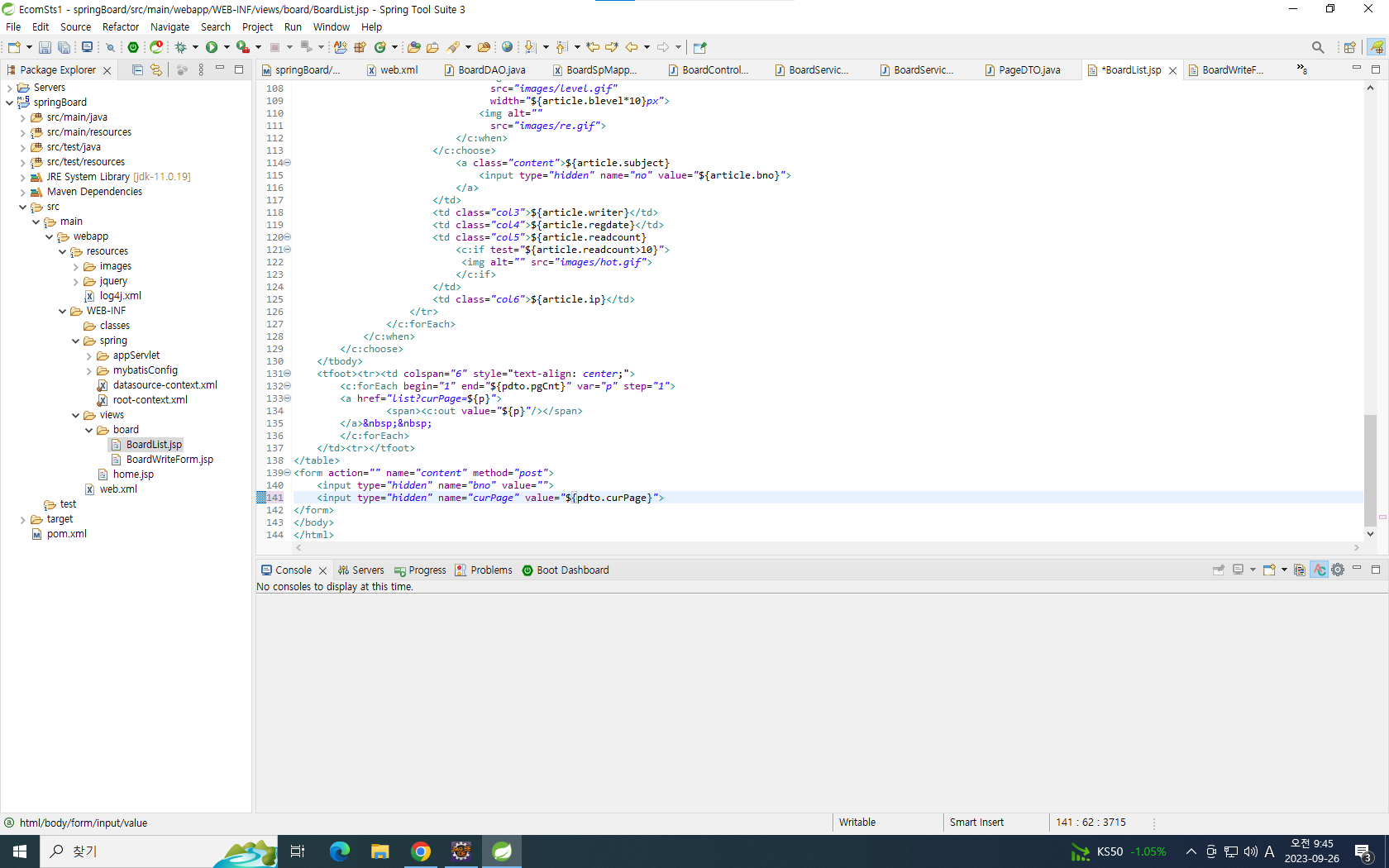Toggle fold marker on line 114
Screen dimensions: 1389x868
coord(288,163)
